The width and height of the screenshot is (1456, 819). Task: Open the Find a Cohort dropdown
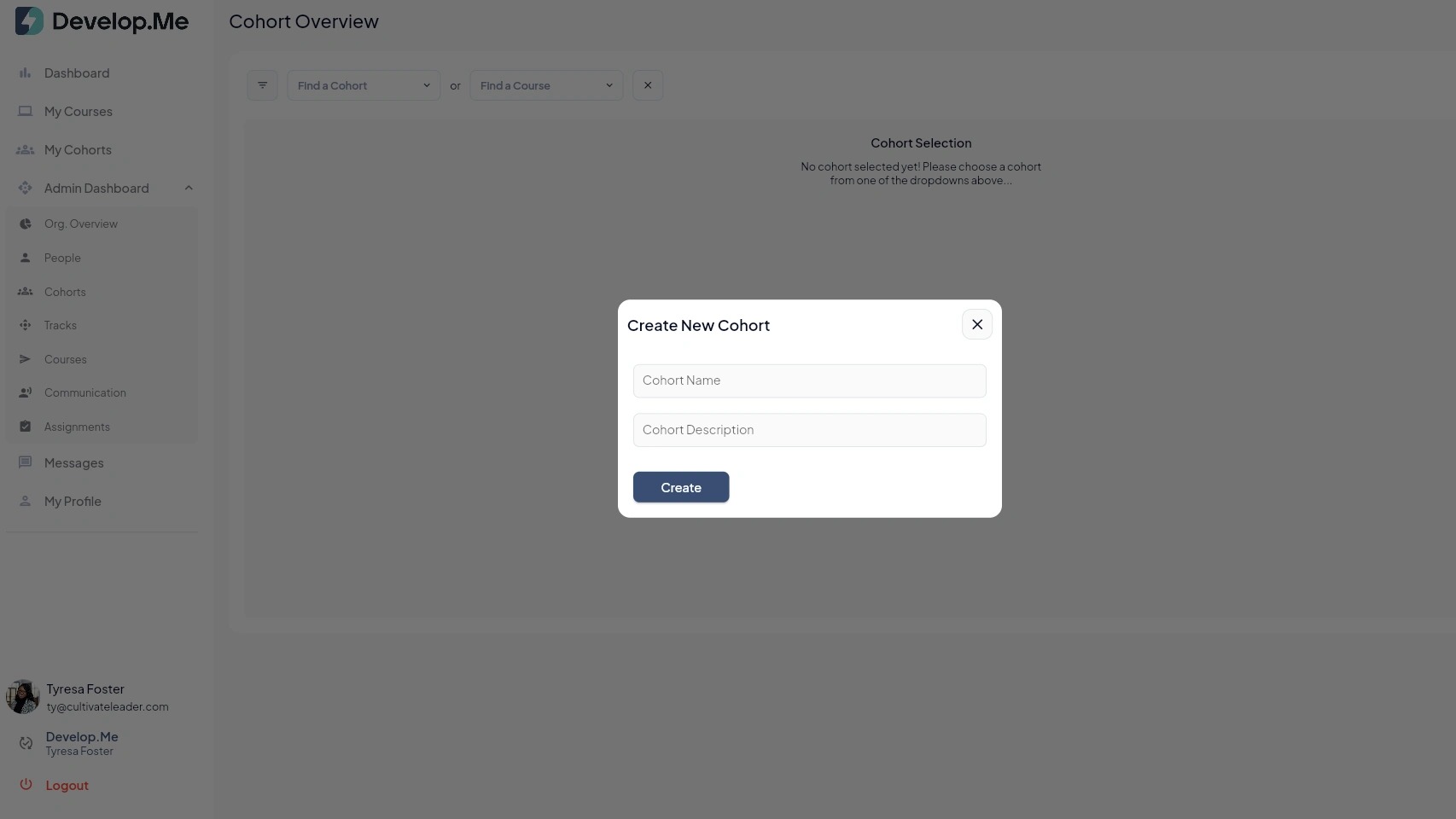(364, 85)
